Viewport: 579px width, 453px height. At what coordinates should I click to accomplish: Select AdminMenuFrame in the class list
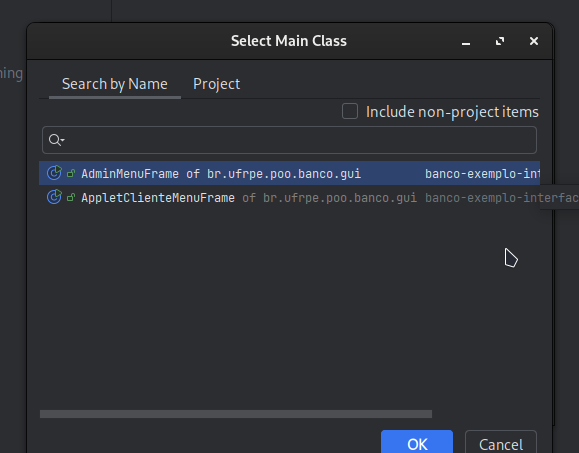click(289, 173)
